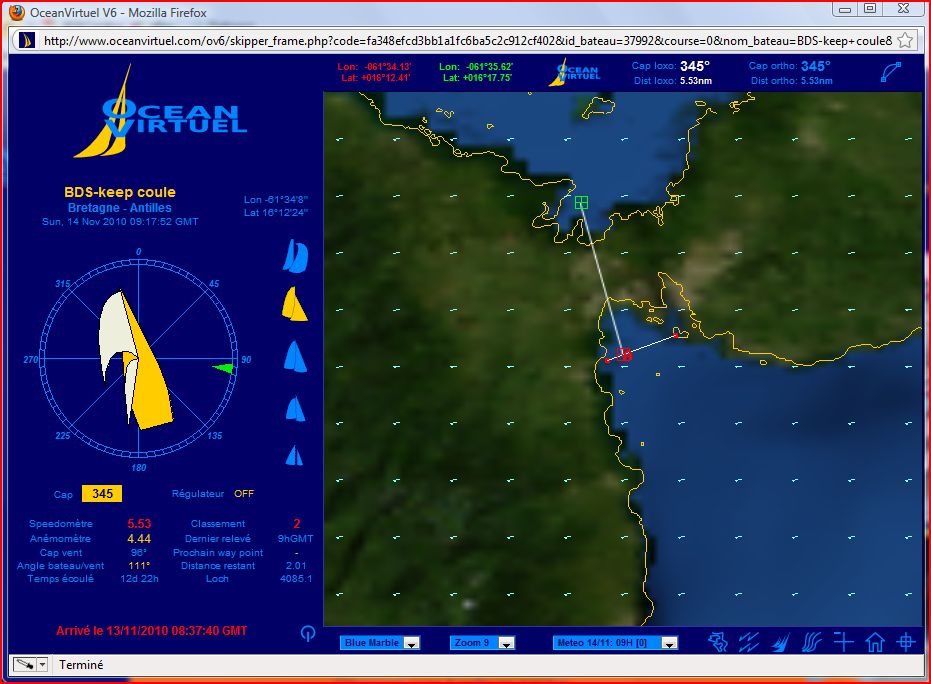931x684 pixels.
Task: Click the date Sun, 14 Nov 2010 09:17:52 GMT
Action: pyautogui.click(x=120, y=221)
